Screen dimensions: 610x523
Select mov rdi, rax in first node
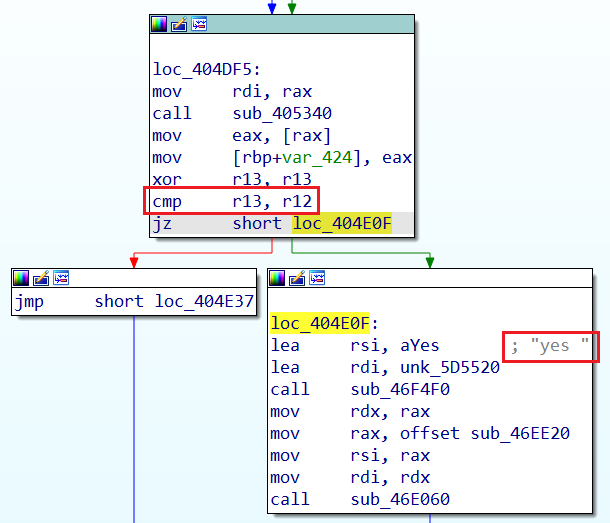232,92
